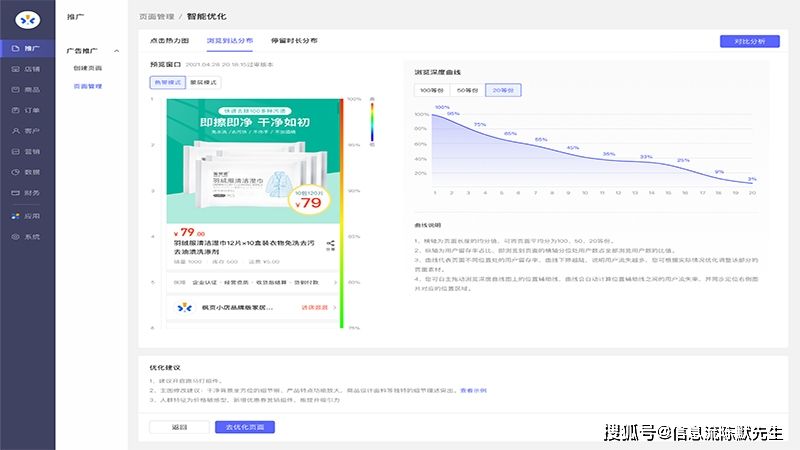This screenshot has height=450, width=800.
Task: Choose 20等份 curve granularity
Action: (503, 90)
